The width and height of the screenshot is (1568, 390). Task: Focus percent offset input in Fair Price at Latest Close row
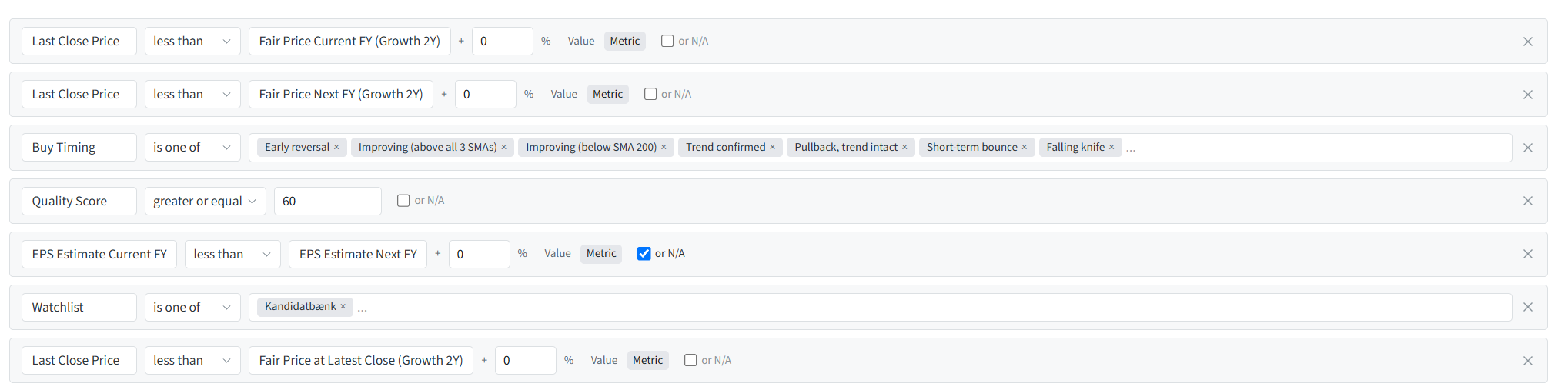[526, 361]
